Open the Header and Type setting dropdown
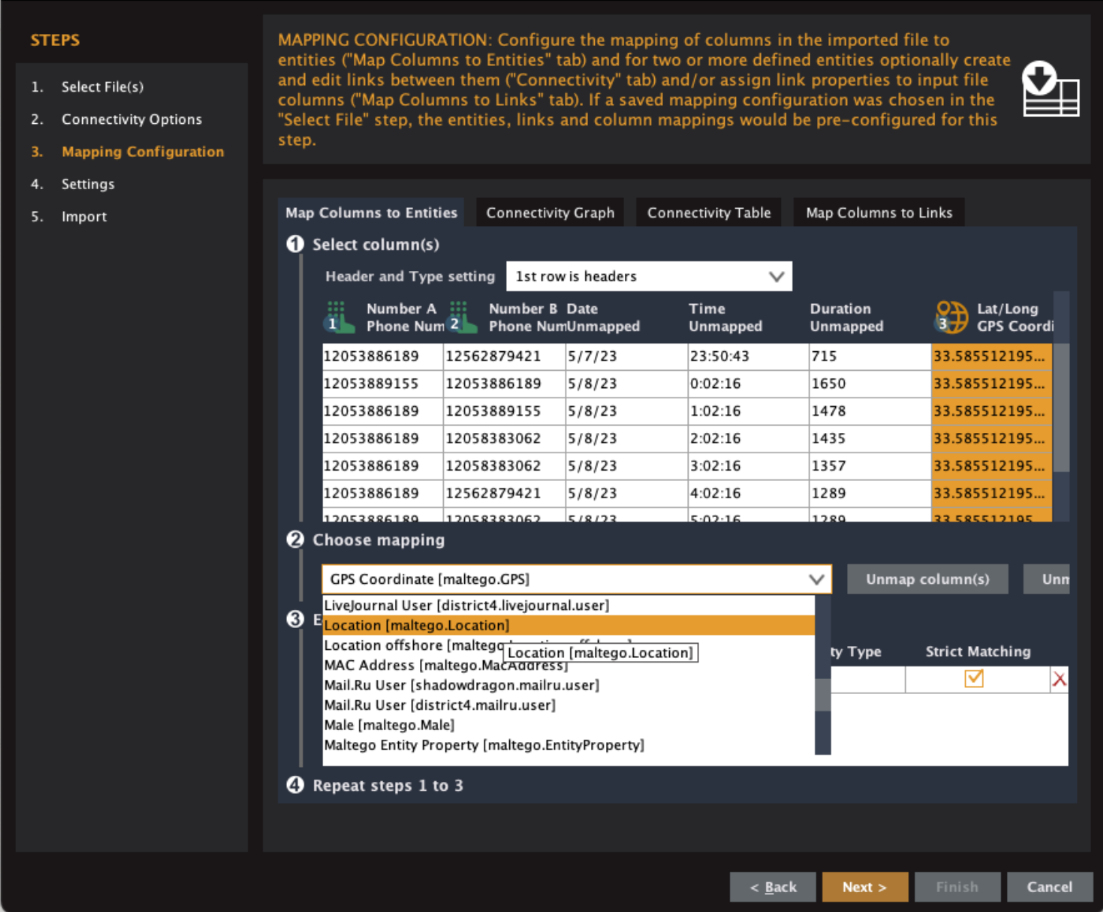This screenshot has height=912, width=1103. coord(648,276)
